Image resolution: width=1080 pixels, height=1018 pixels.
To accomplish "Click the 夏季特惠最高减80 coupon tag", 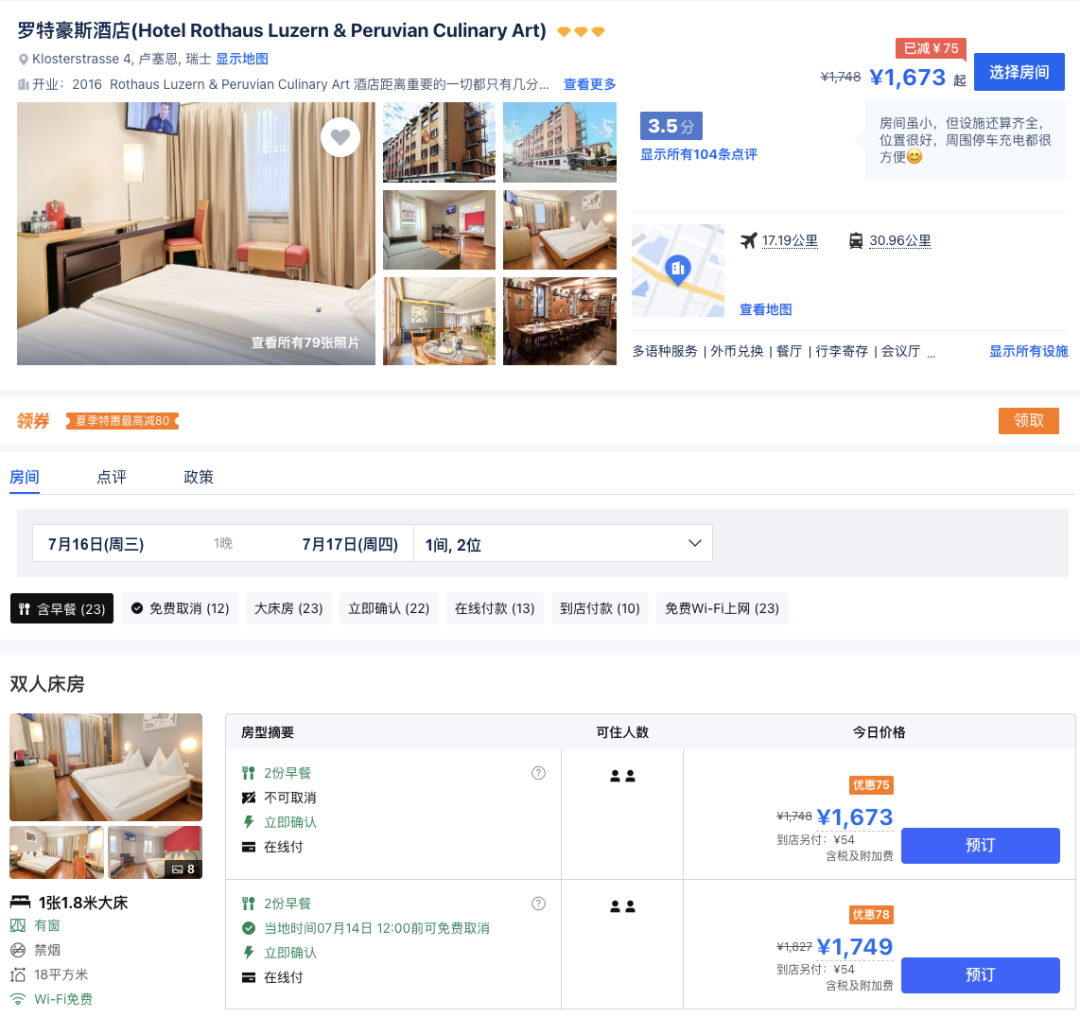I will (123, 421).
